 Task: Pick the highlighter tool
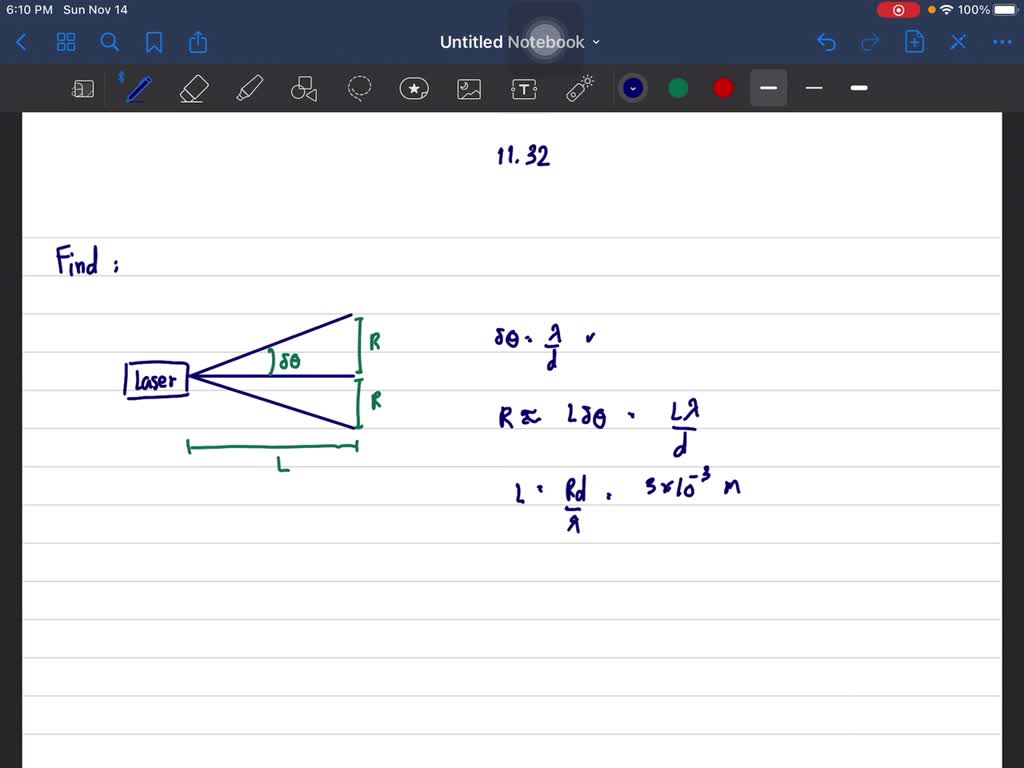click(x=249, y=88)
